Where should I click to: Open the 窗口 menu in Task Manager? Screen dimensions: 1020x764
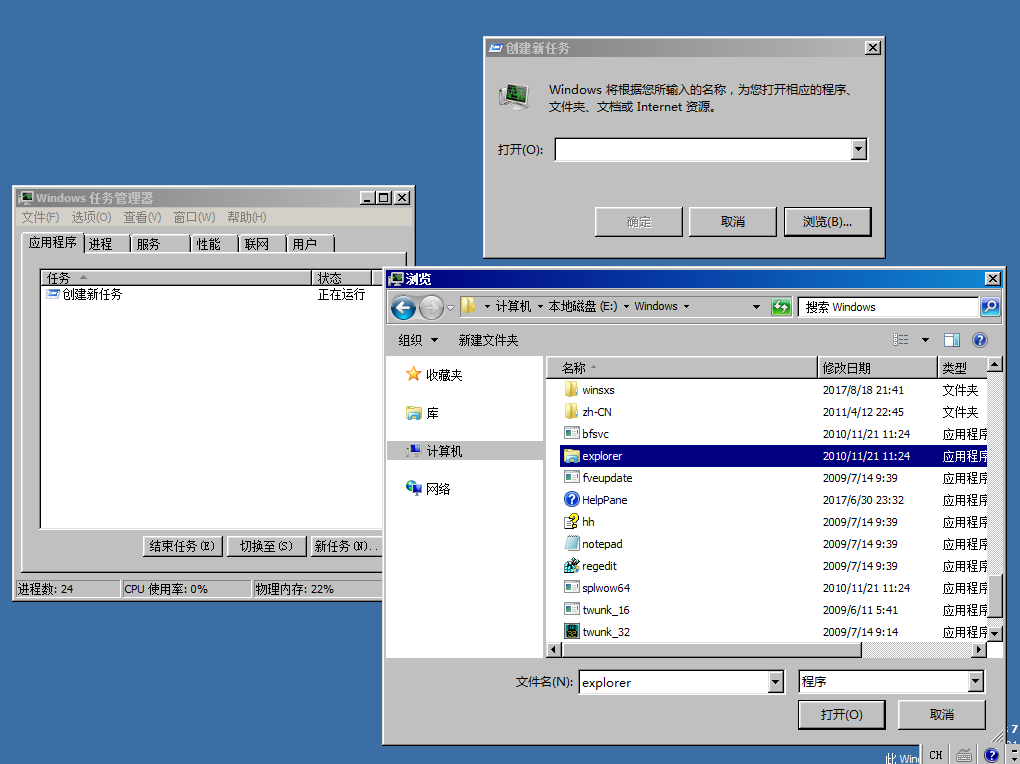click(x=194, y=217)
